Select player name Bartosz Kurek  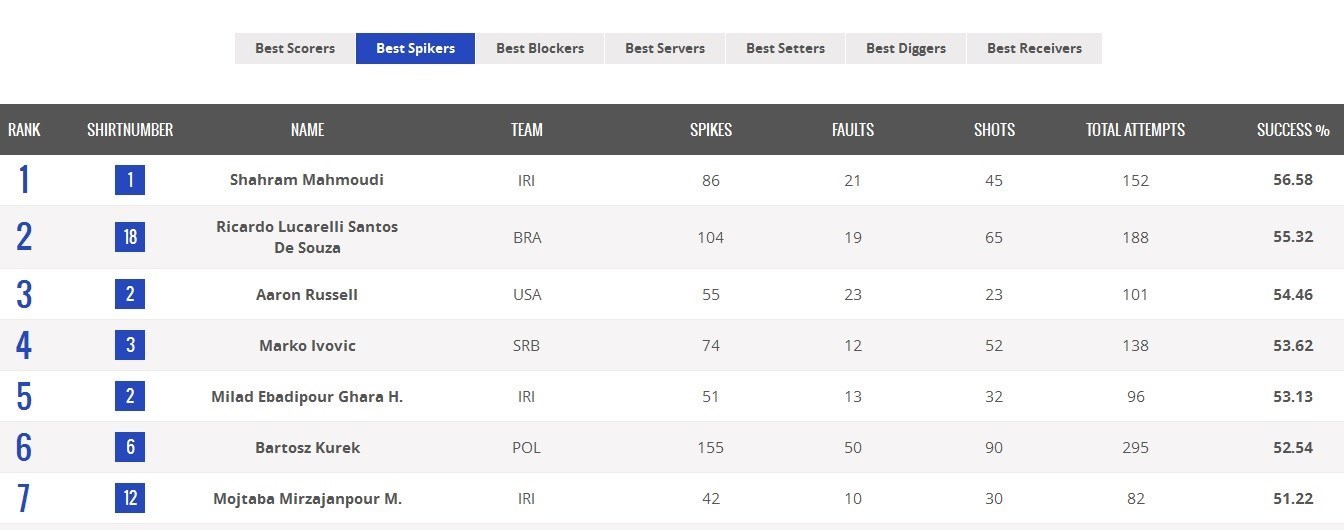[x=307, y=447]
